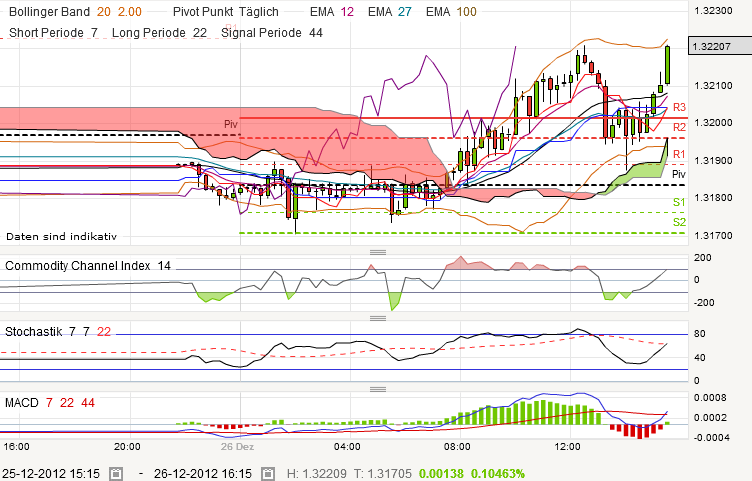This screenshot has width=752, height=481.
Task: Click the Daten sind indikativ notice
Action: [x=61, y=236]
